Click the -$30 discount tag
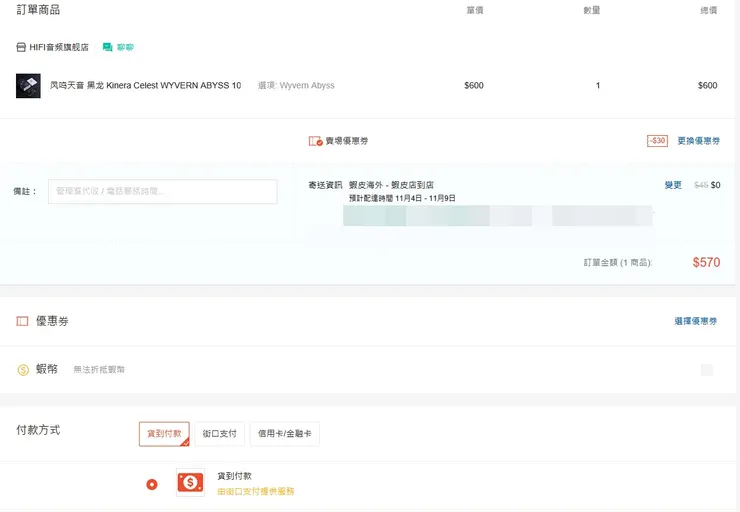Screen dimensions: 740x512 click(x=657, y=141)
